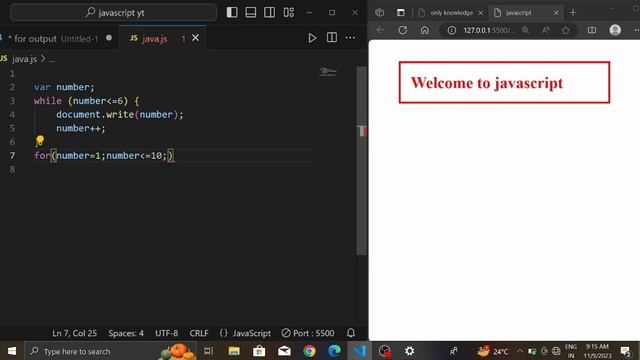The height and width of the screenshot is (360, 640).
Task: Open File Explorer from the taskbar
Action: [234, 351]
